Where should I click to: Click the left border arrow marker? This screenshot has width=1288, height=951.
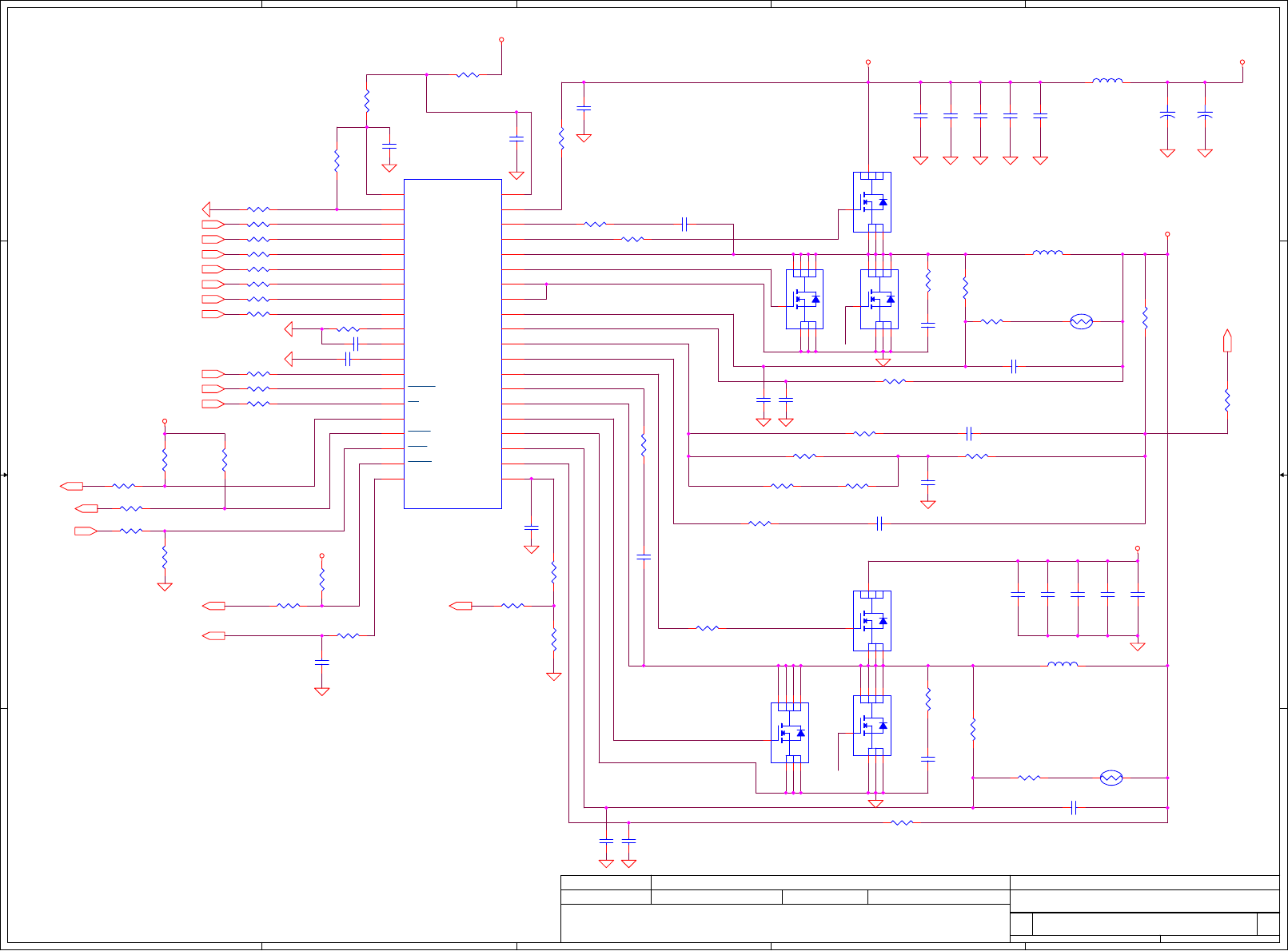4,475
